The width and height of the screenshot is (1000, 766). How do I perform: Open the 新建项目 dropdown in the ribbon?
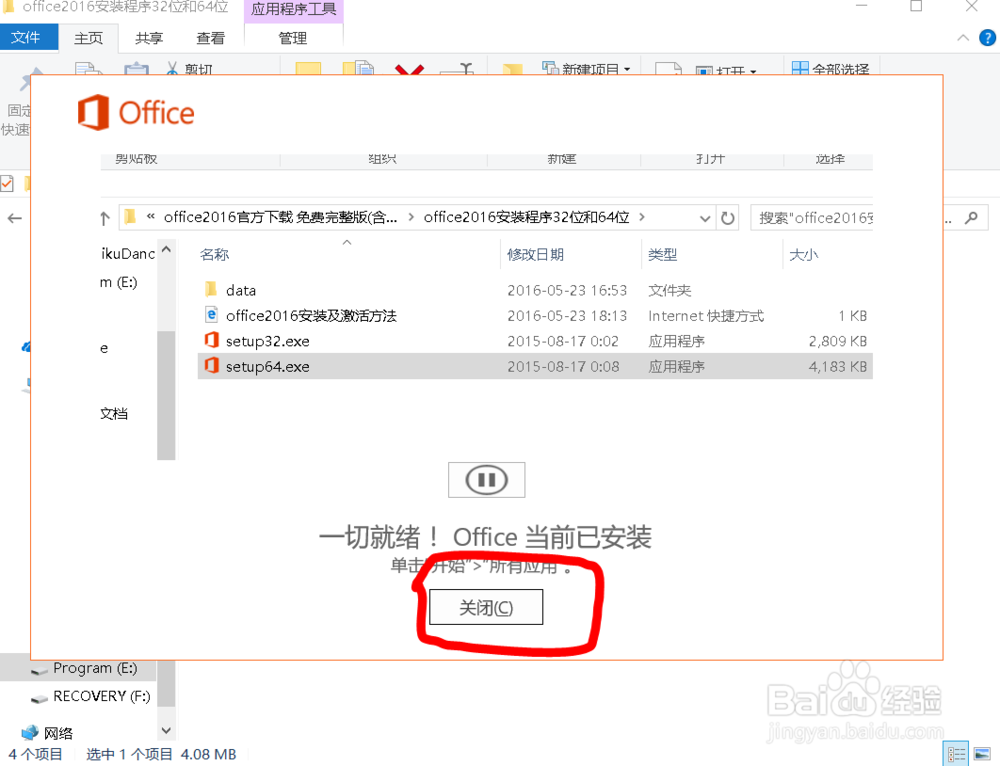tap(587, 68)
